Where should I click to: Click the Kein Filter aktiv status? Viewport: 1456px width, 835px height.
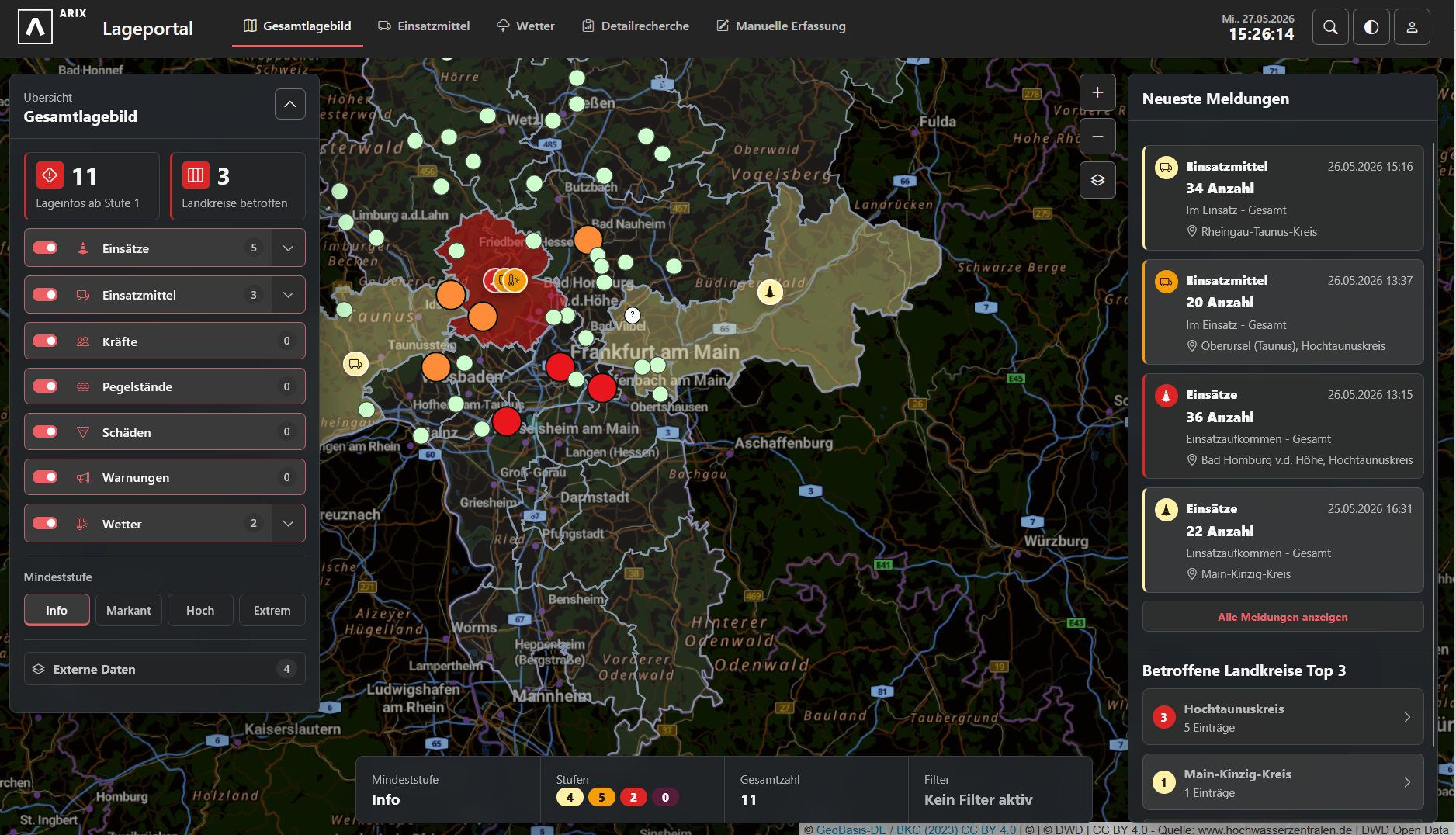978,800
